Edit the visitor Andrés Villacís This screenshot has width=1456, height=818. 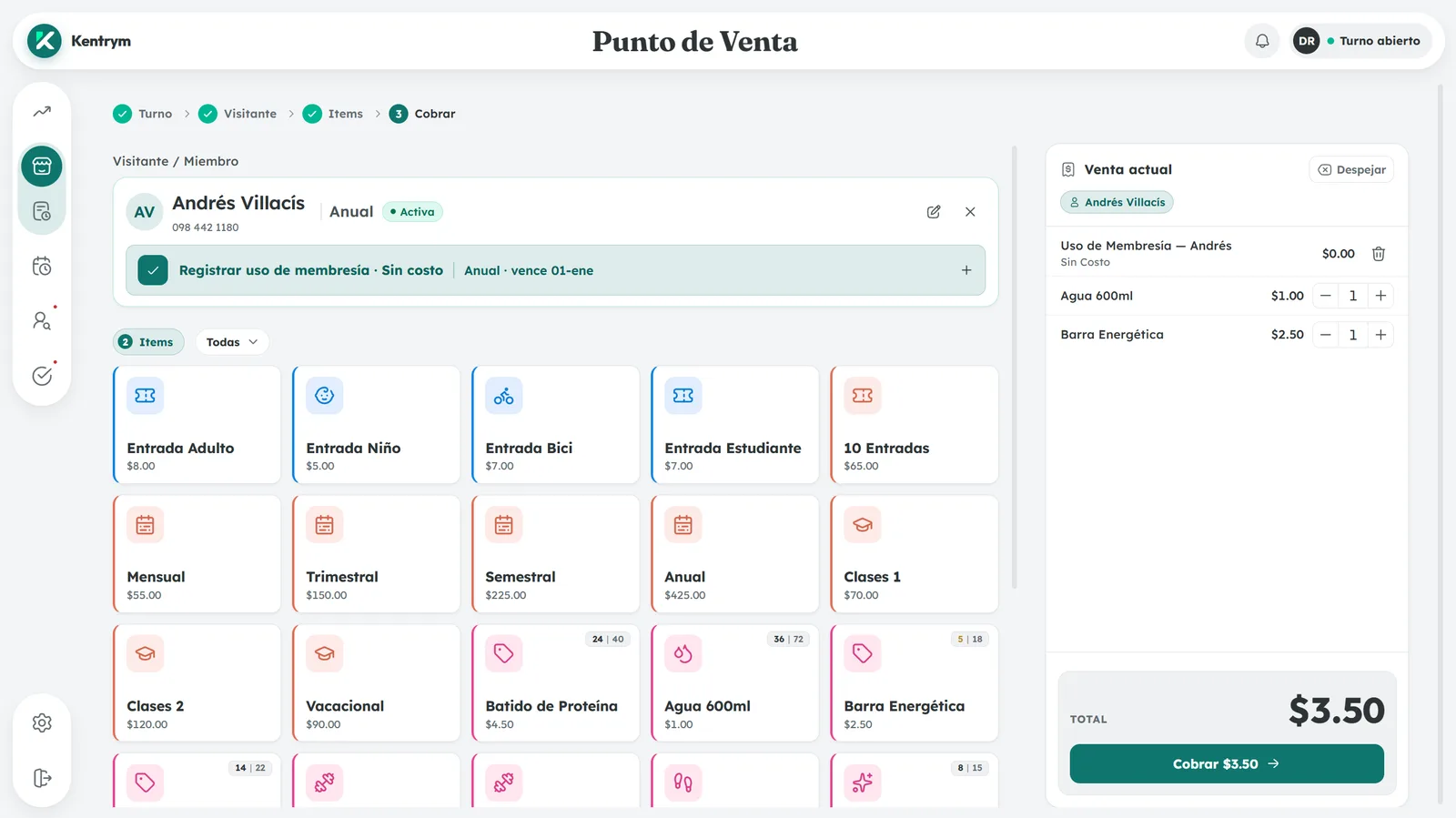tap(934, 212)
